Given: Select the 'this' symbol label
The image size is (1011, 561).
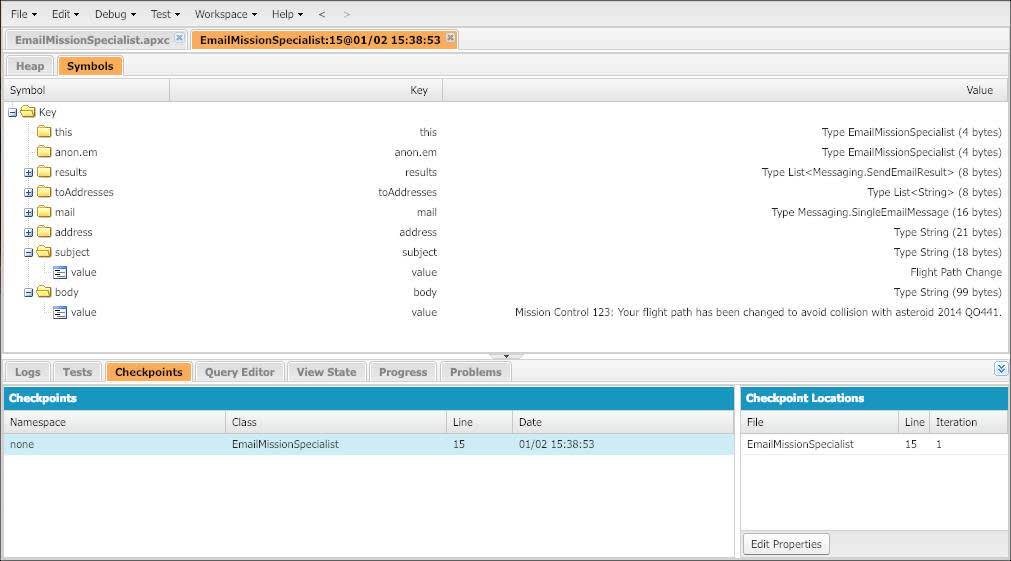Looking at the screenshot, I should click(x=63, y=132).
